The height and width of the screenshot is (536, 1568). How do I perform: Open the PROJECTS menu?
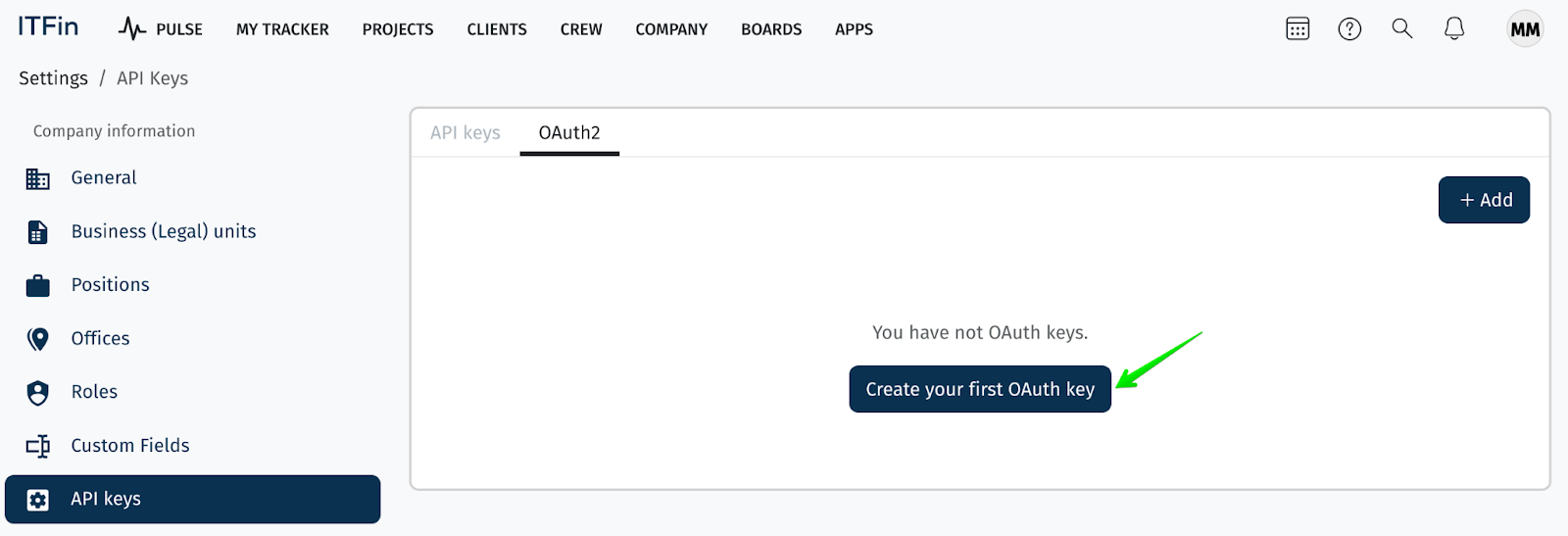coord(398,29)
